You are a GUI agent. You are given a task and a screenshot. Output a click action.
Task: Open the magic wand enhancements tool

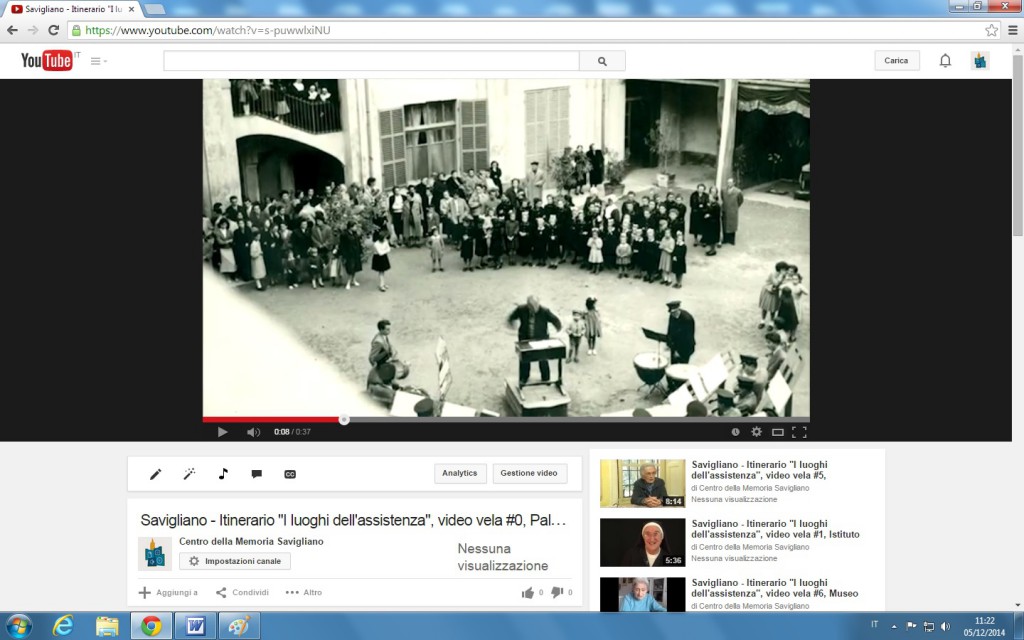[189, 474]
